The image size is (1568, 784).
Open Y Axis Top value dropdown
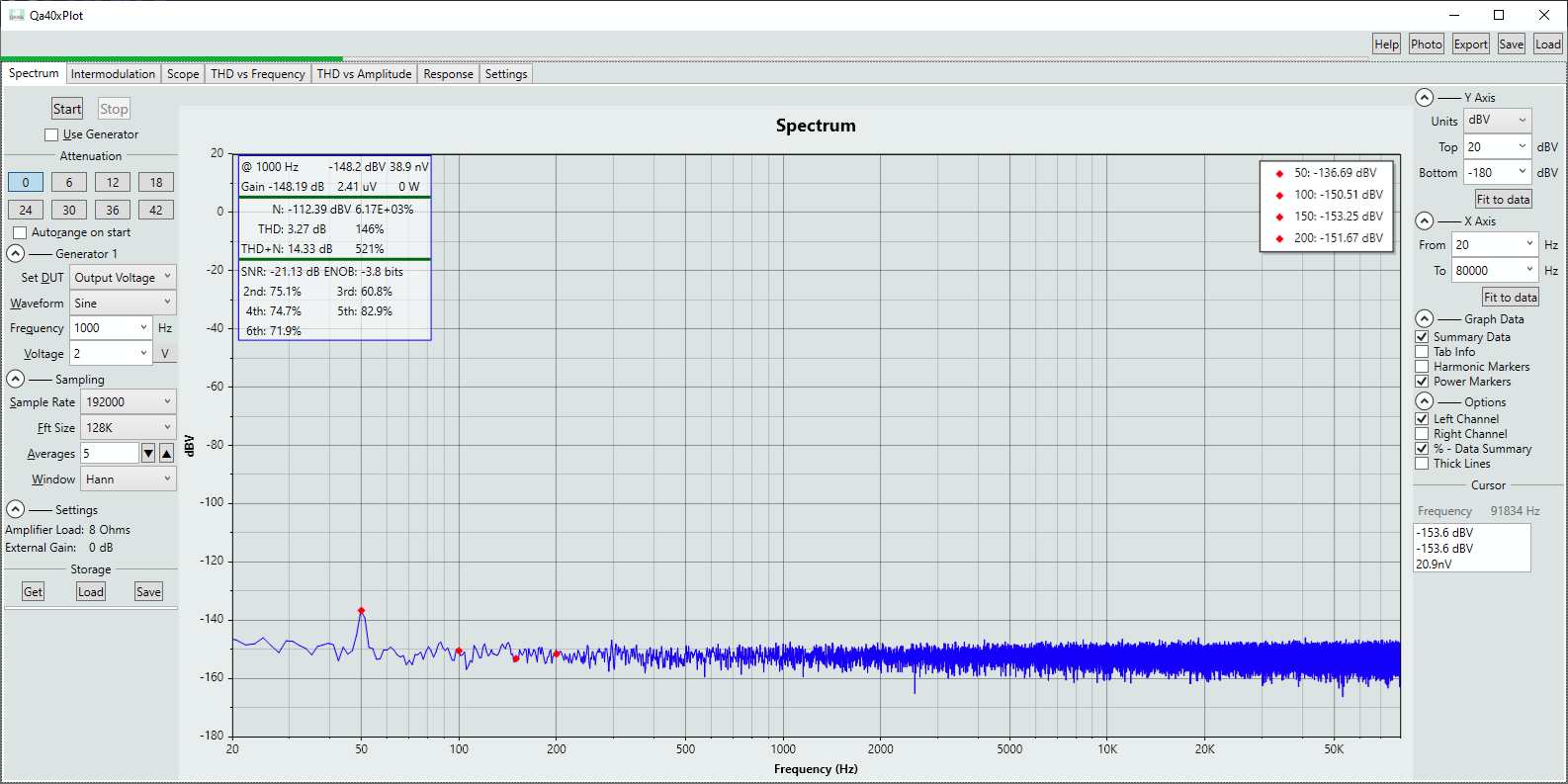tap(1498, 146)
